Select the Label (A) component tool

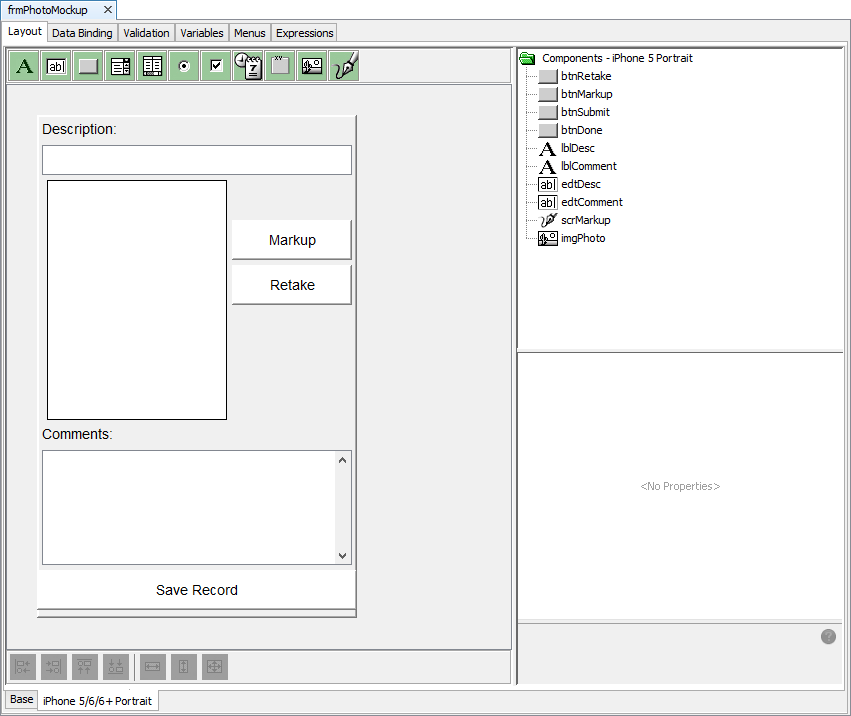click(x=25, y=66)
